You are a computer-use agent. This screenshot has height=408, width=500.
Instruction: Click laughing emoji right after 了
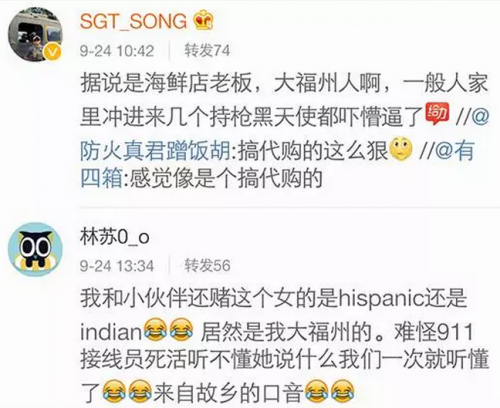[114, 390]
